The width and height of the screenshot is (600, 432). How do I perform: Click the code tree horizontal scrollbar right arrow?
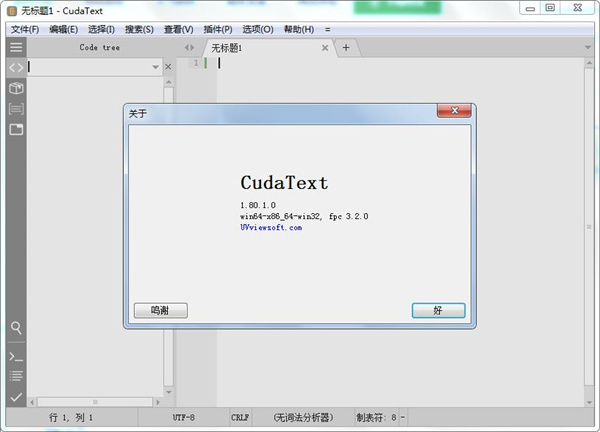[158, 402]
